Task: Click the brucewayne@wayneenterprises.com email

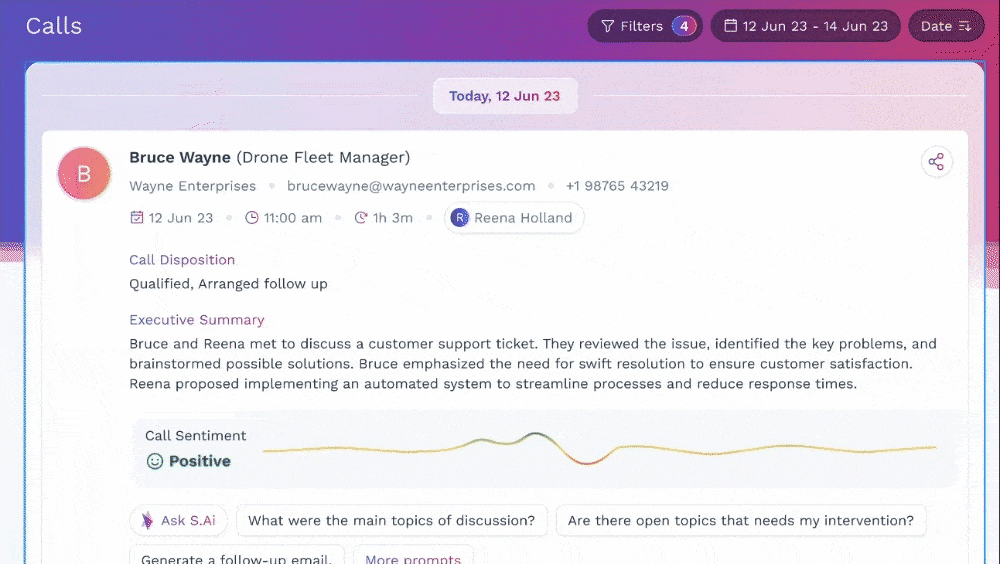Action: pyautogui.click(x=411, y=186)
